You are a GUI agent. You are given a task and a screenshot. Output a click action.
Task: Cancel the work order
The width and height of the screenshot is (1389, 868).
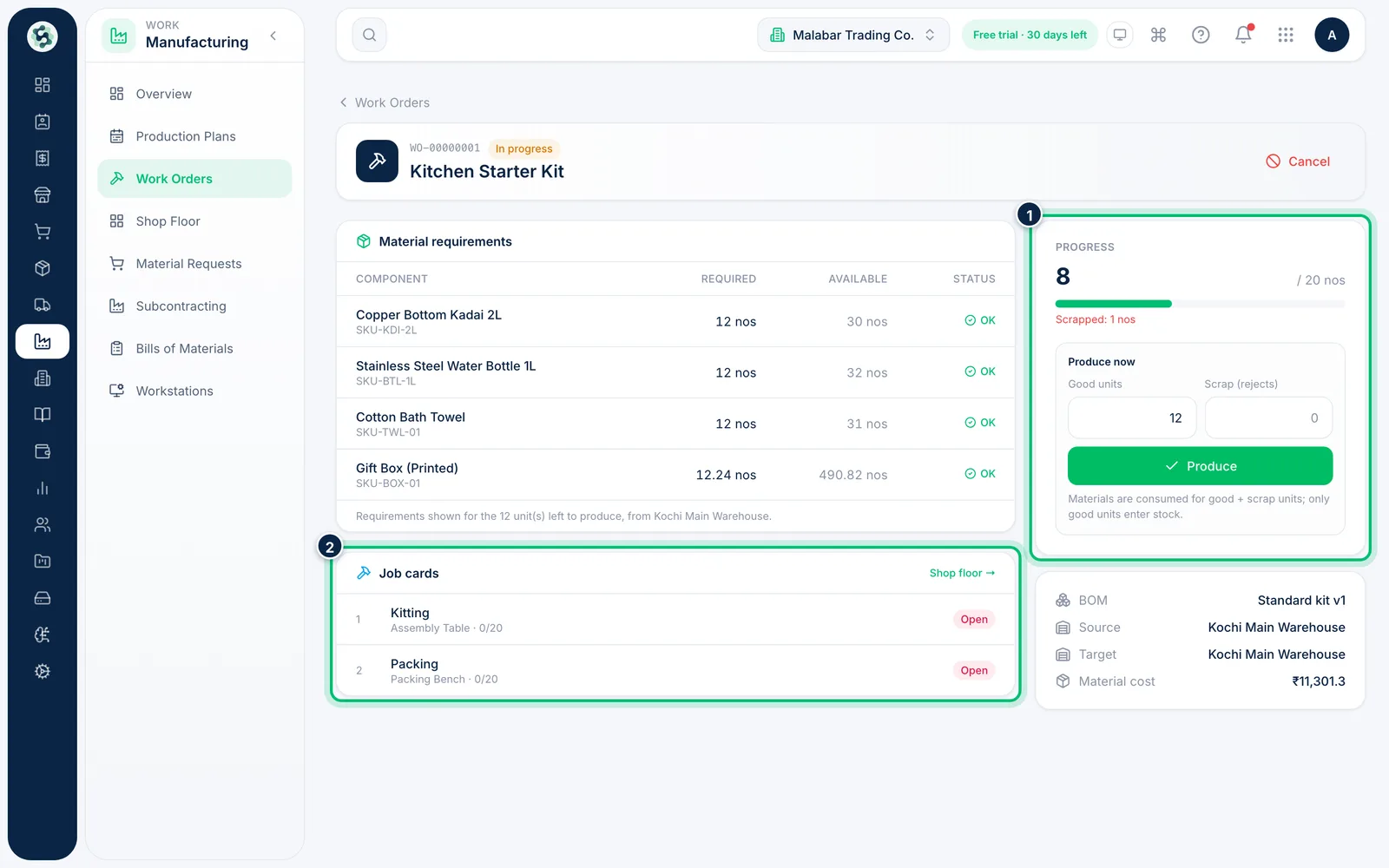pos(1298,161)
